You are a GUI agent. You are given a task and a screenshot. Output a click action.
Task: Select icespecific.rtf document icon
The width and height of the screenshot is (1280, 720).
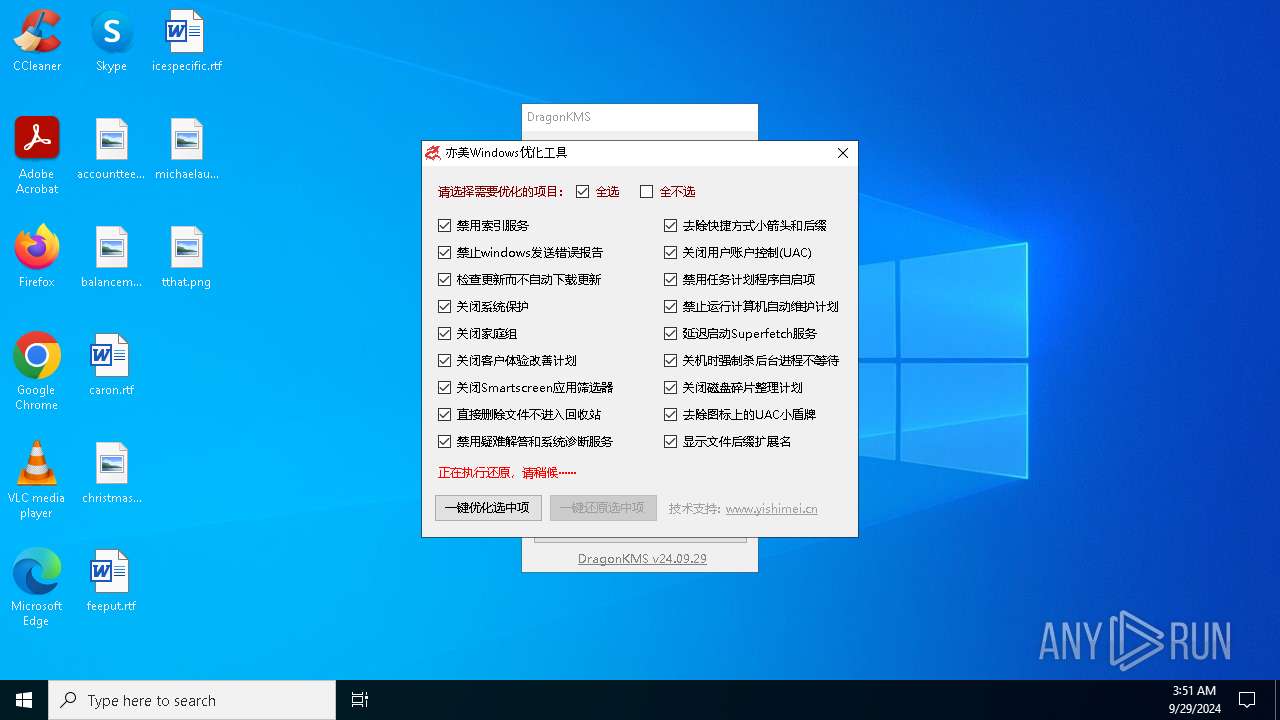186,40
